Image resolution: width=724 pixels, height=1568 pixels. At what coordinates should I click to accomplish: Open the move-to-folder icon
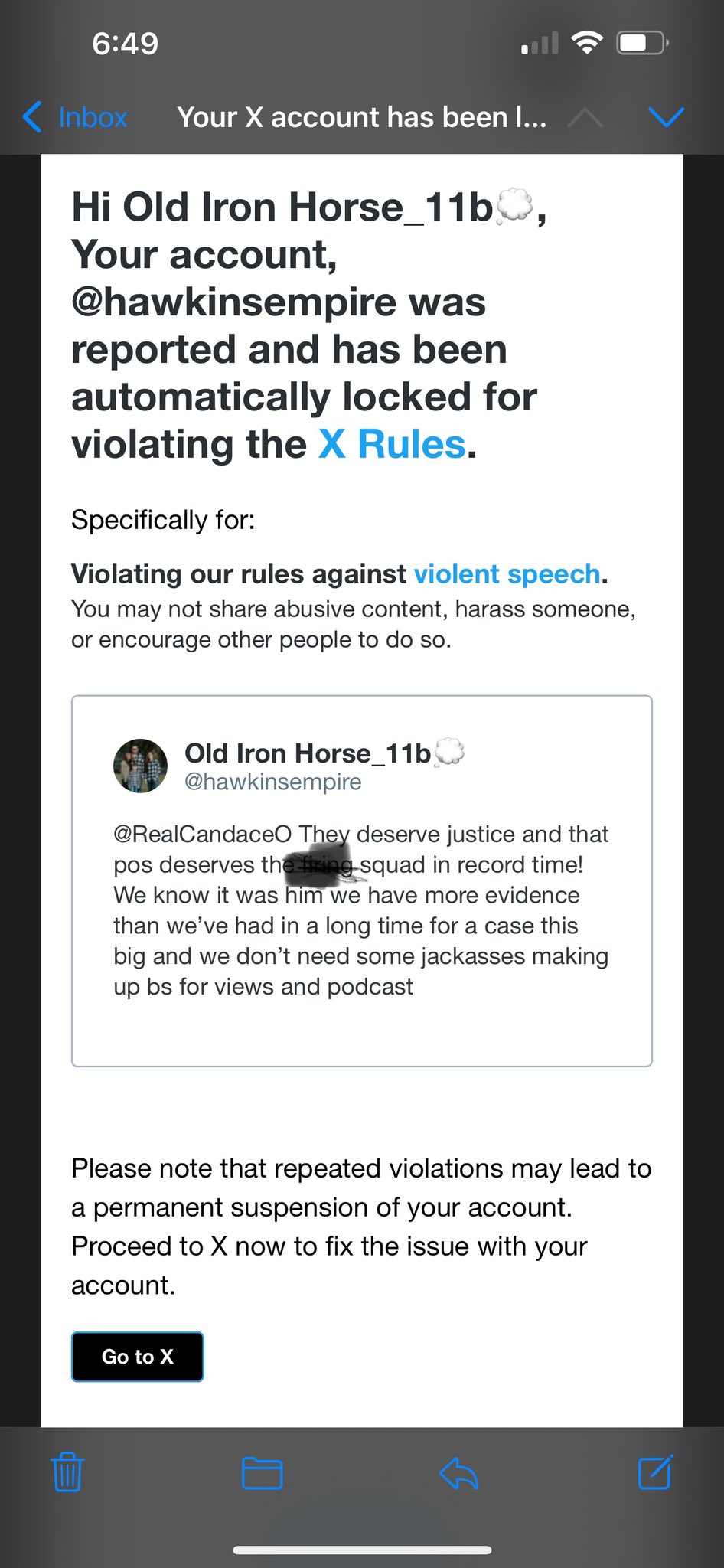(262, 1472)
